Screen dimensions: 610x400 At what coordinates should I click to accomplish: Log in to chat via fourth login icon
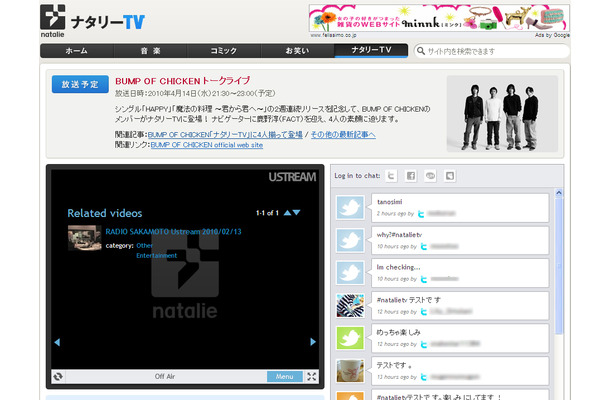coord(450,176)
